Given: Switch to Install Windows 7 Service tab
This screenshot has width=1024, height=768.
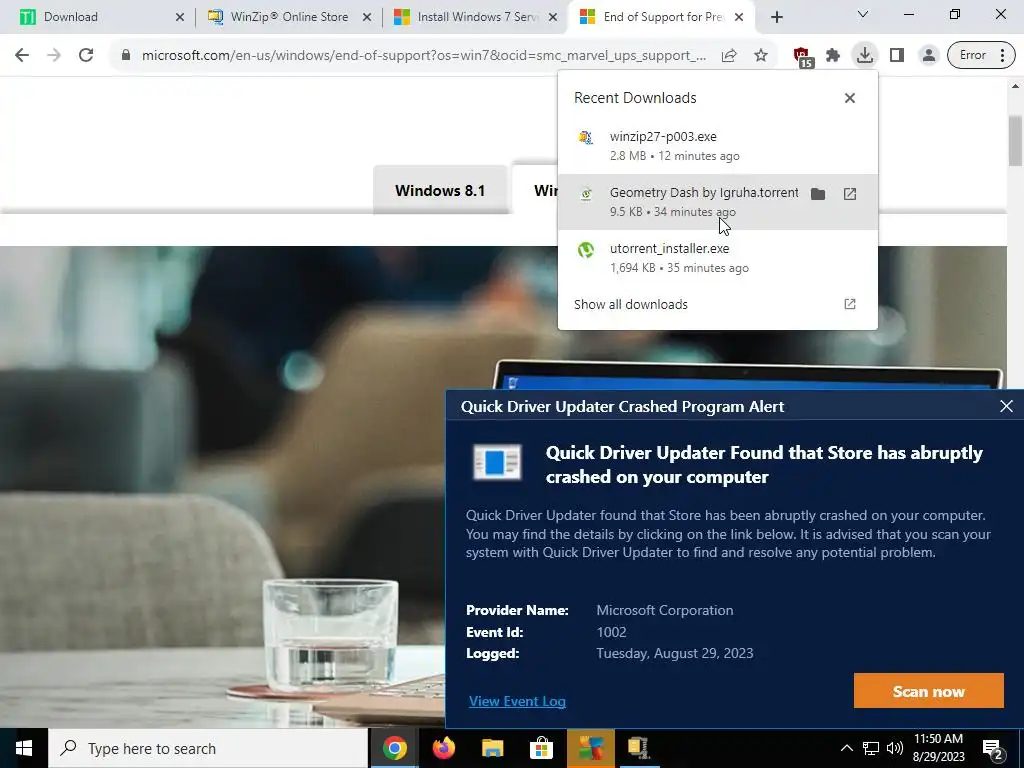Looking at the screenshot, I should tap(475, 17).
